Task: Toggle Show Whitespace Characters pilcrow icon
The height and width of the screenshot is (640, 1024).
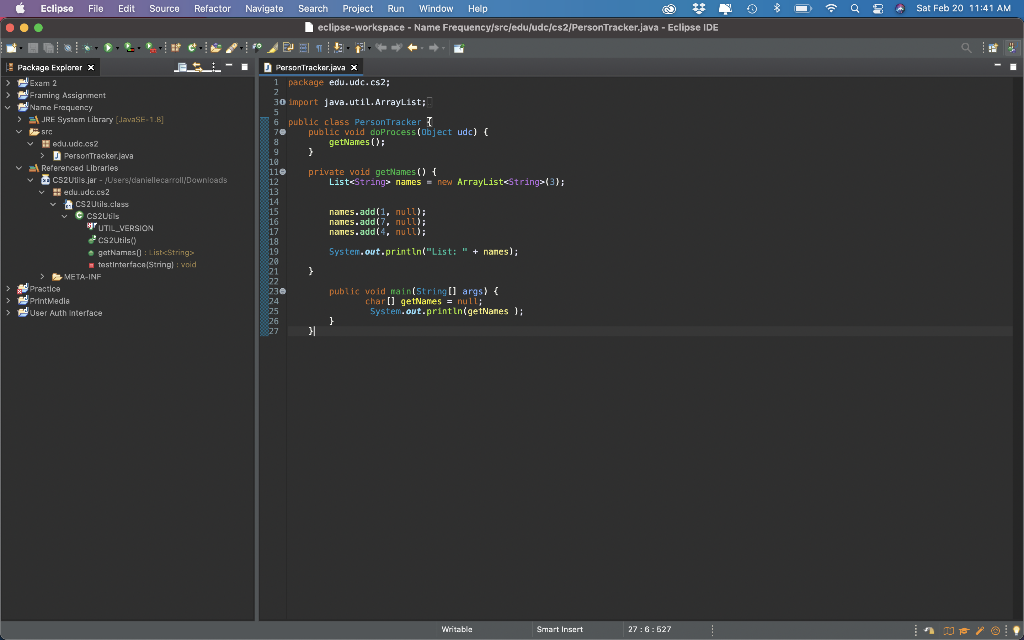Action: pyautogui.click(x=319, y=48)
